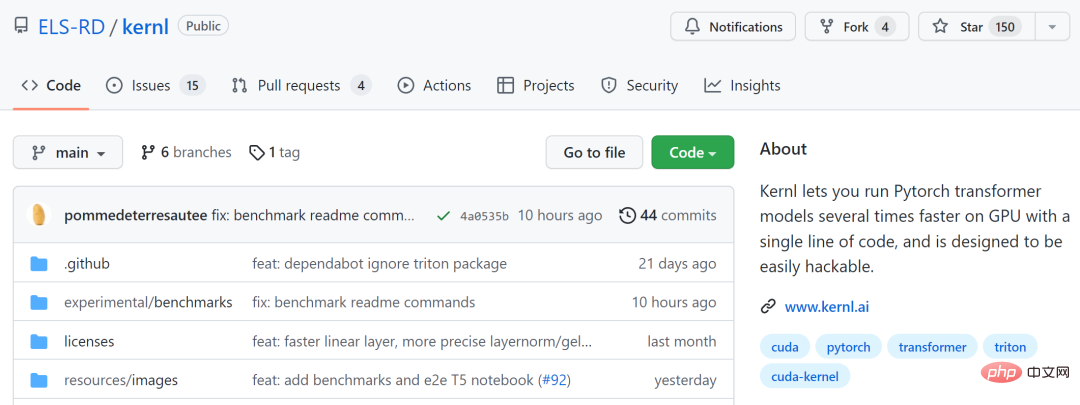The height and width of the screenshot is (405, 1080).
Task: Click the About heading
Action: (783, 149)
